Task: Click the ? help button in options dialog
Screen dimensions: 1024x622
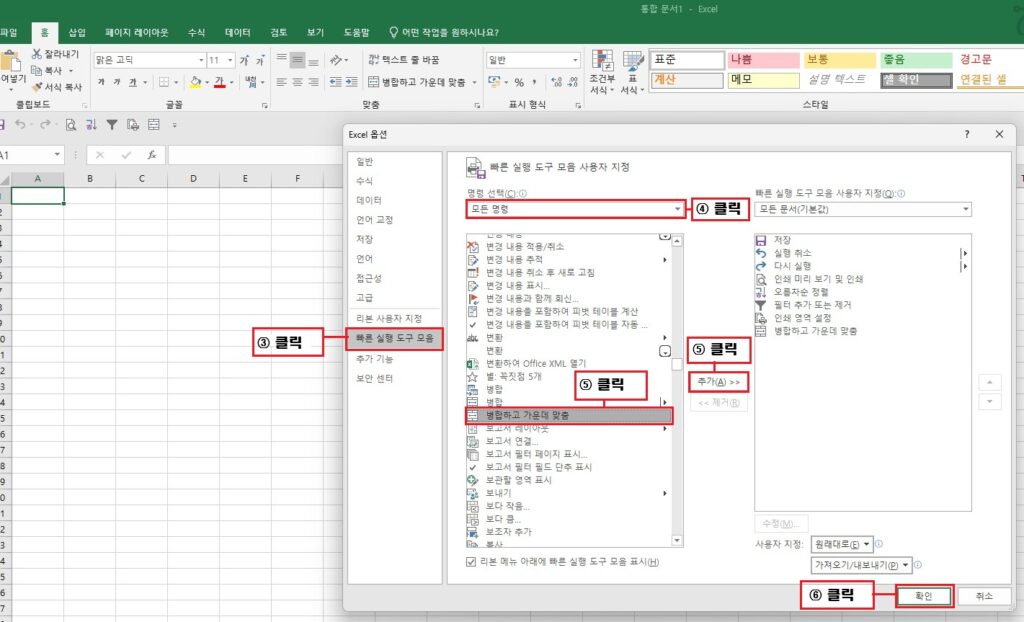Action: tap(967, 134)
